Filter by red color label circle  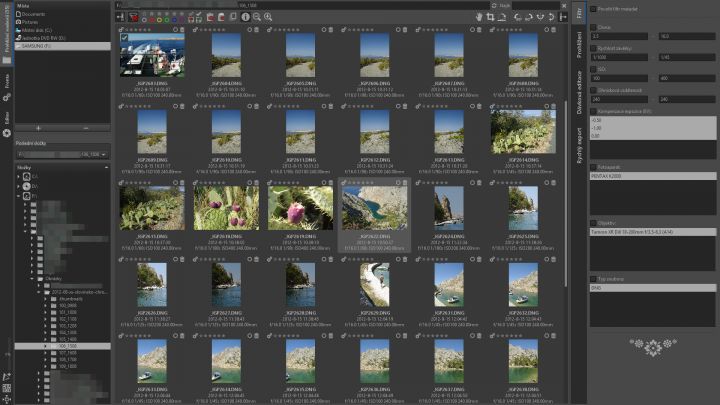point(152,20)
